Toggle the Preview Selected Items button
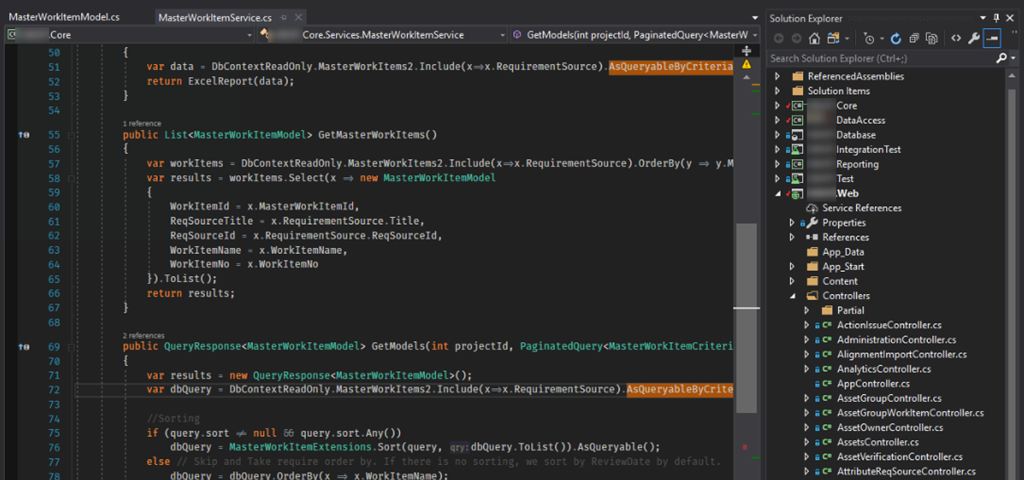Viewport: 1024px width, 480px height. 991,39
